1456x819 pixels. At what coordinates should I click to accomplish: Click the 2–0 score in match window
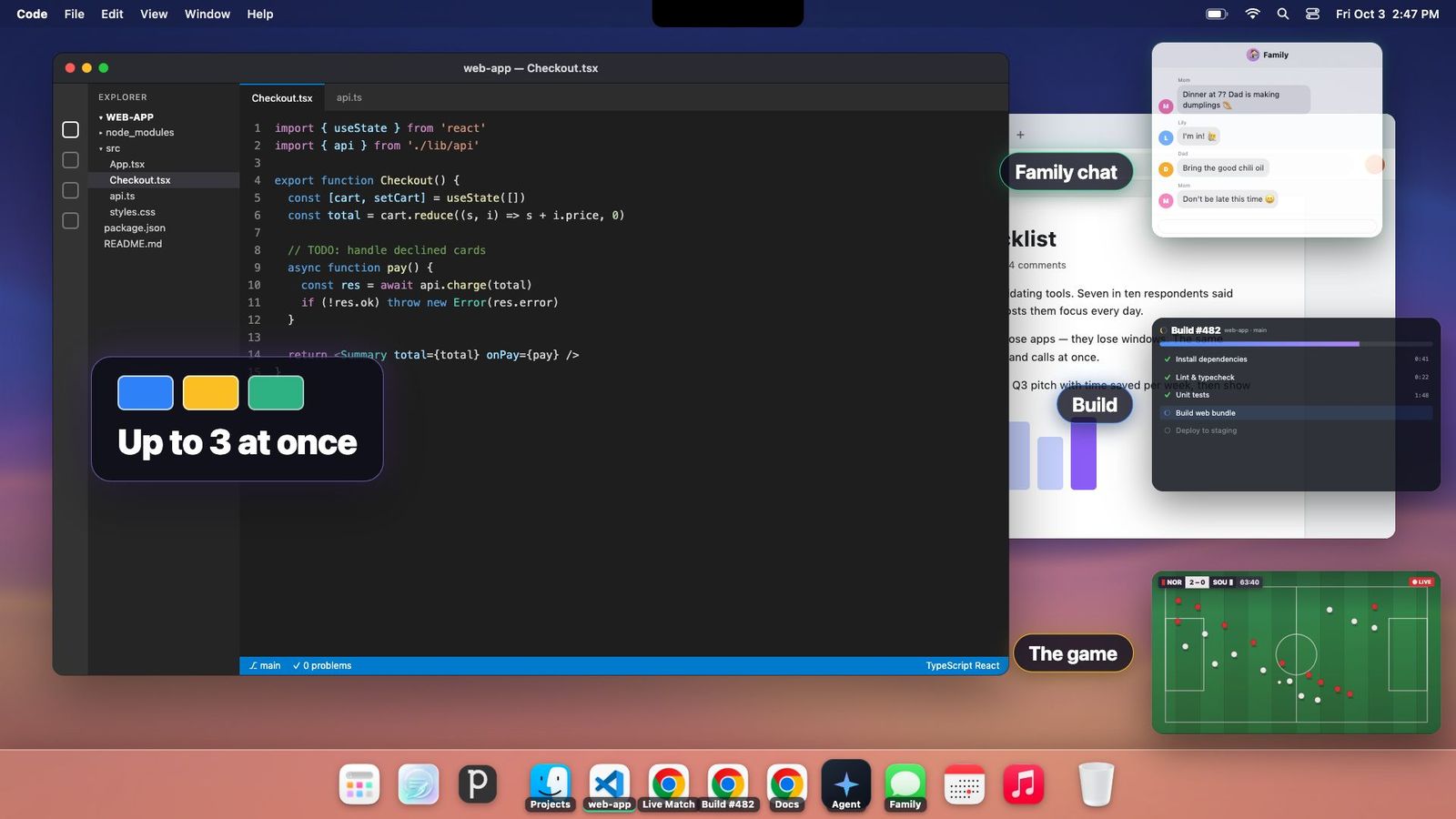coord(1197,582)
